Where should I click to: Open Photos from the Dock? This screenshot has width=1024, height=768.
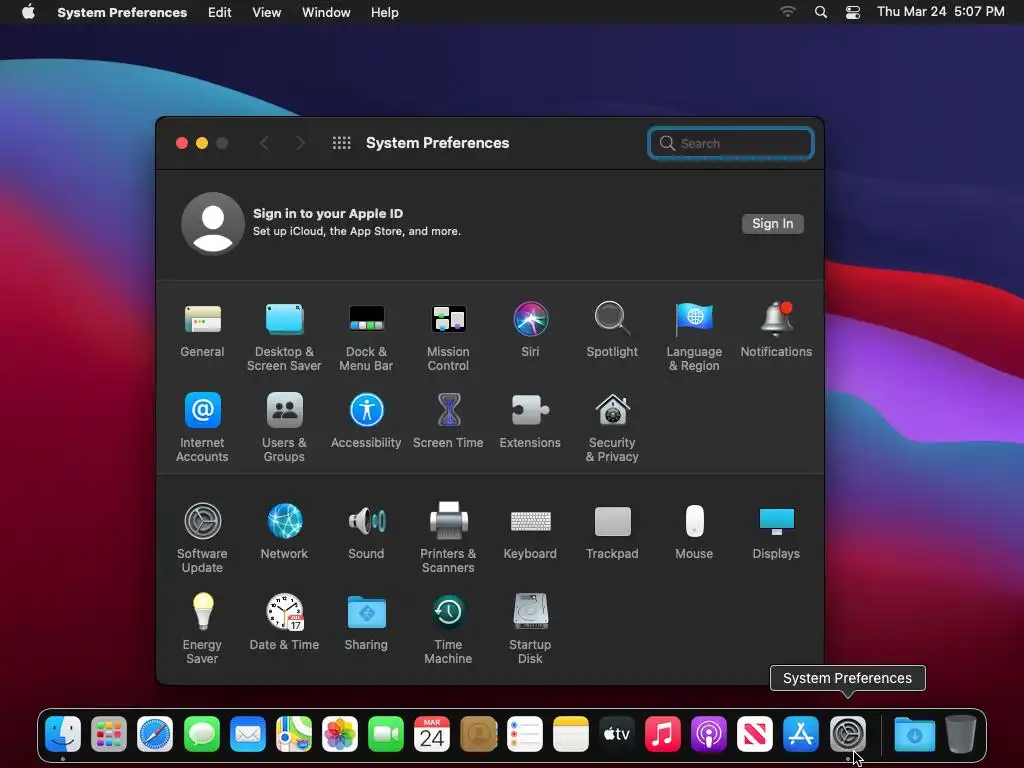340,734
